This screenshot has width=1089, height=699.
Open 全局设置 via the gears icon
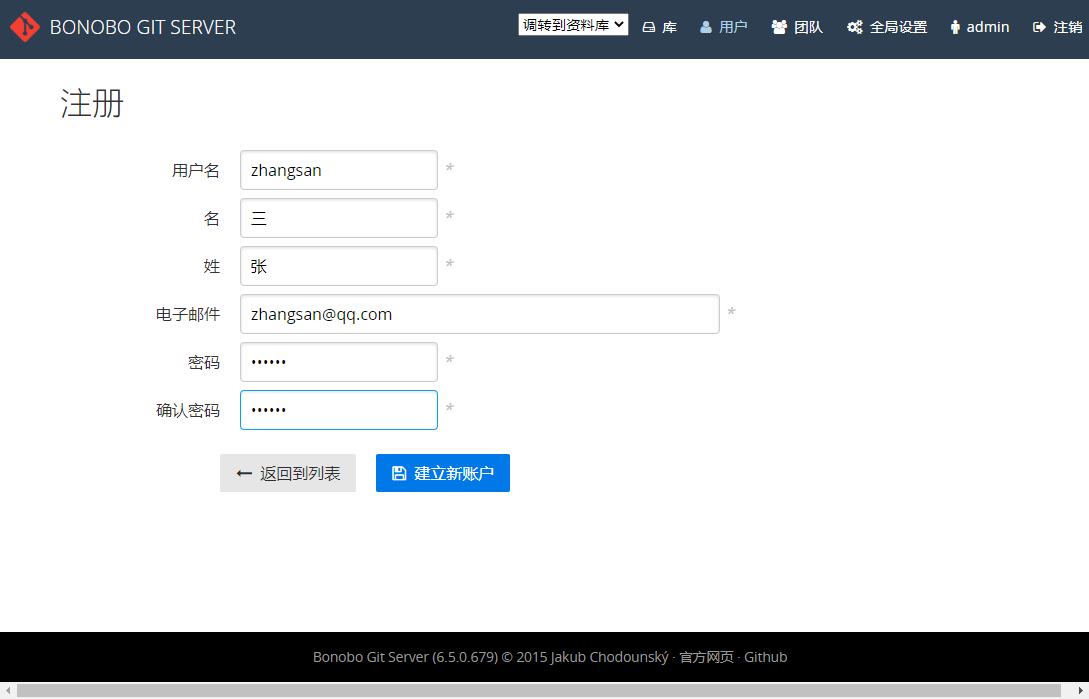click(x=855, y=27)
